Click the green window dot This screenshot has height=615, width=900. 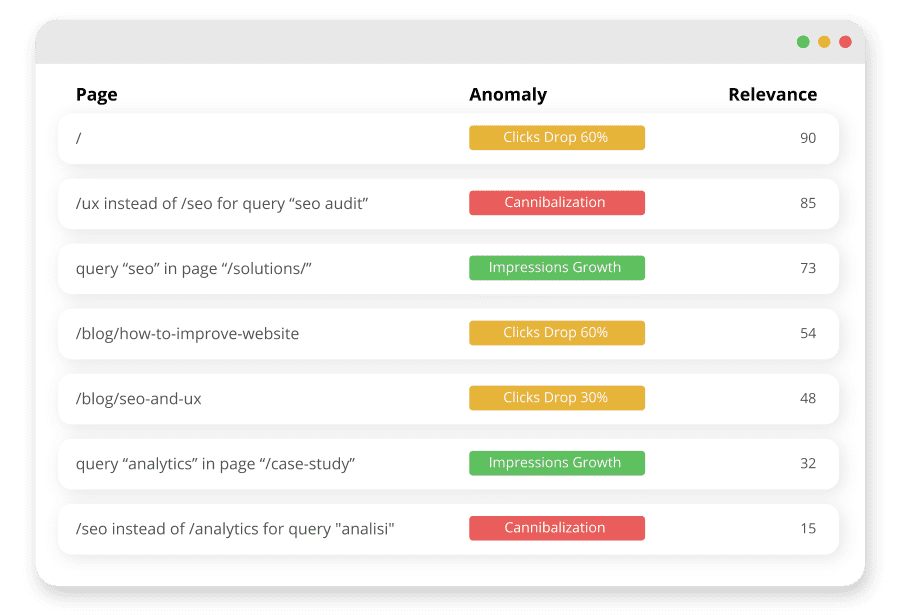[803, 42]
